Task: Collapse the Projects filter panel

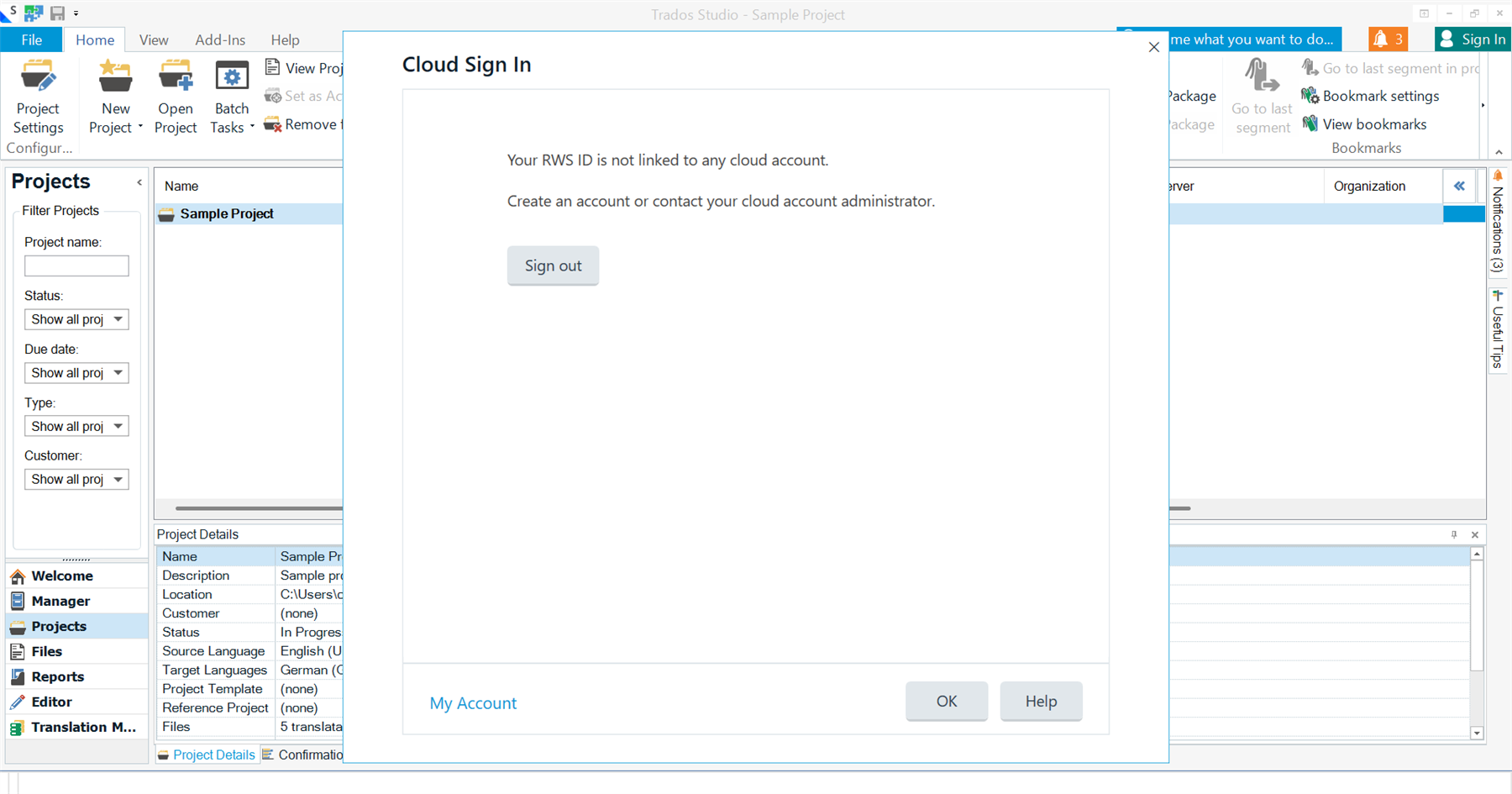Action: coord(139,181)
